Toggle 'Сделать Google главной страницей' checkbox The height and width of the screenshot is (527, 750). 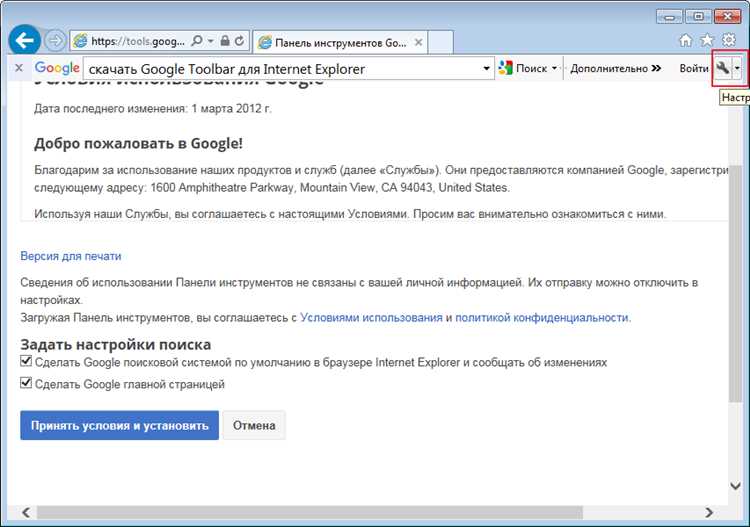tap(26, 383)
